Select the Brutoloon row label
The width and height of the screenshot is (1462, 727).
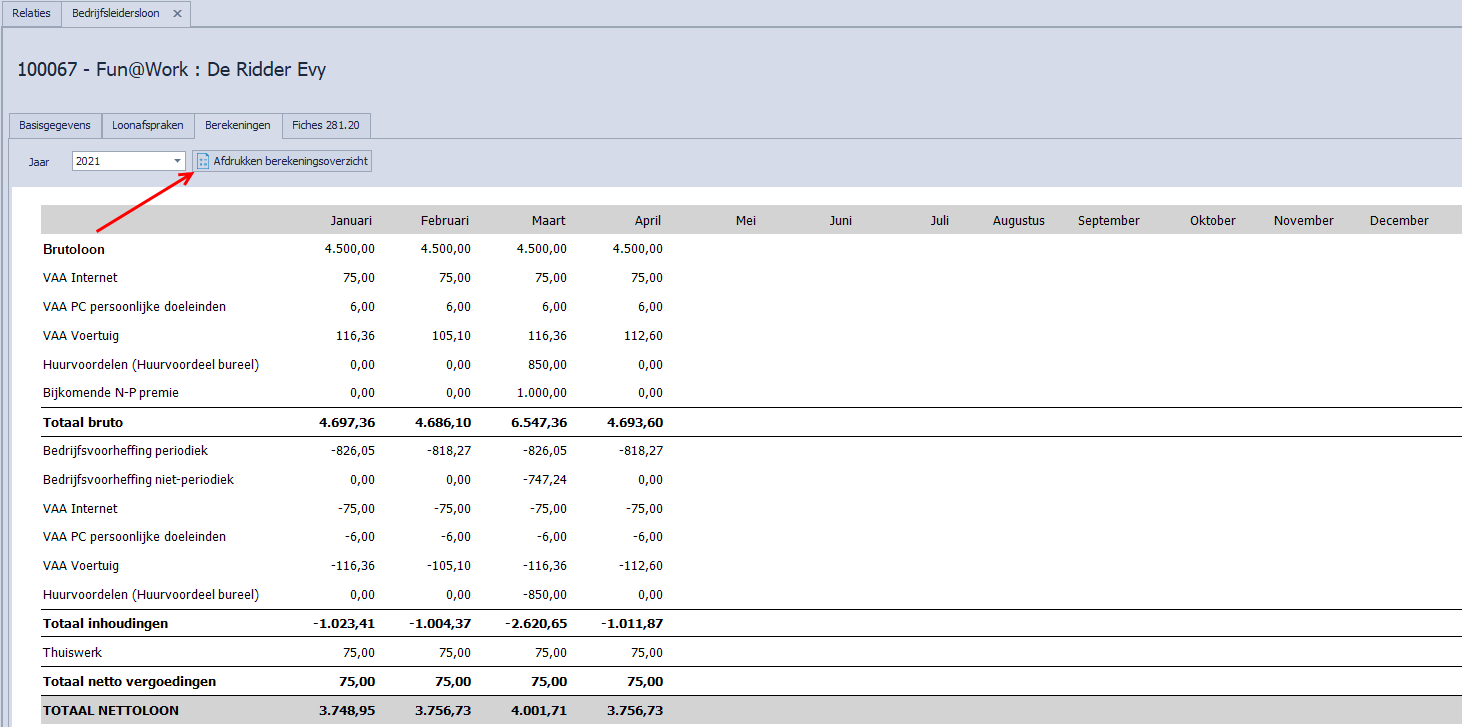(74, 249)
